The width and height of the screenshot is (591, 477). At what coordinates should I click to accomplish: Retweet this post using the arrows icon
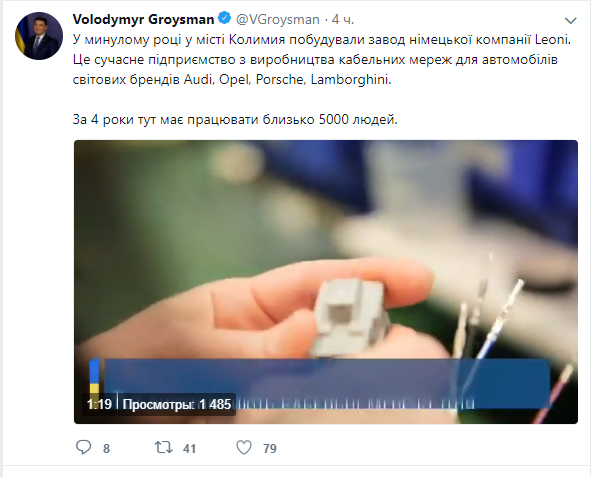pos(164,448)
